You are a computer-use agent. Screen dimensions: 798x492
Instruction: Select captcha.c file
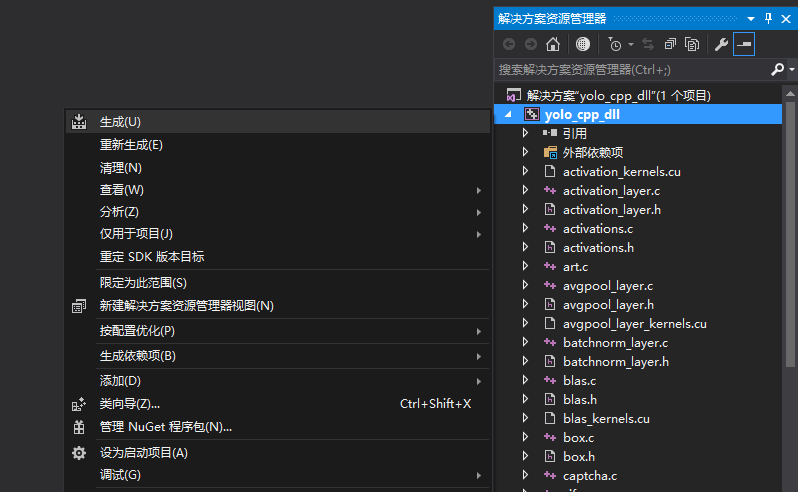tap(590, 476)
